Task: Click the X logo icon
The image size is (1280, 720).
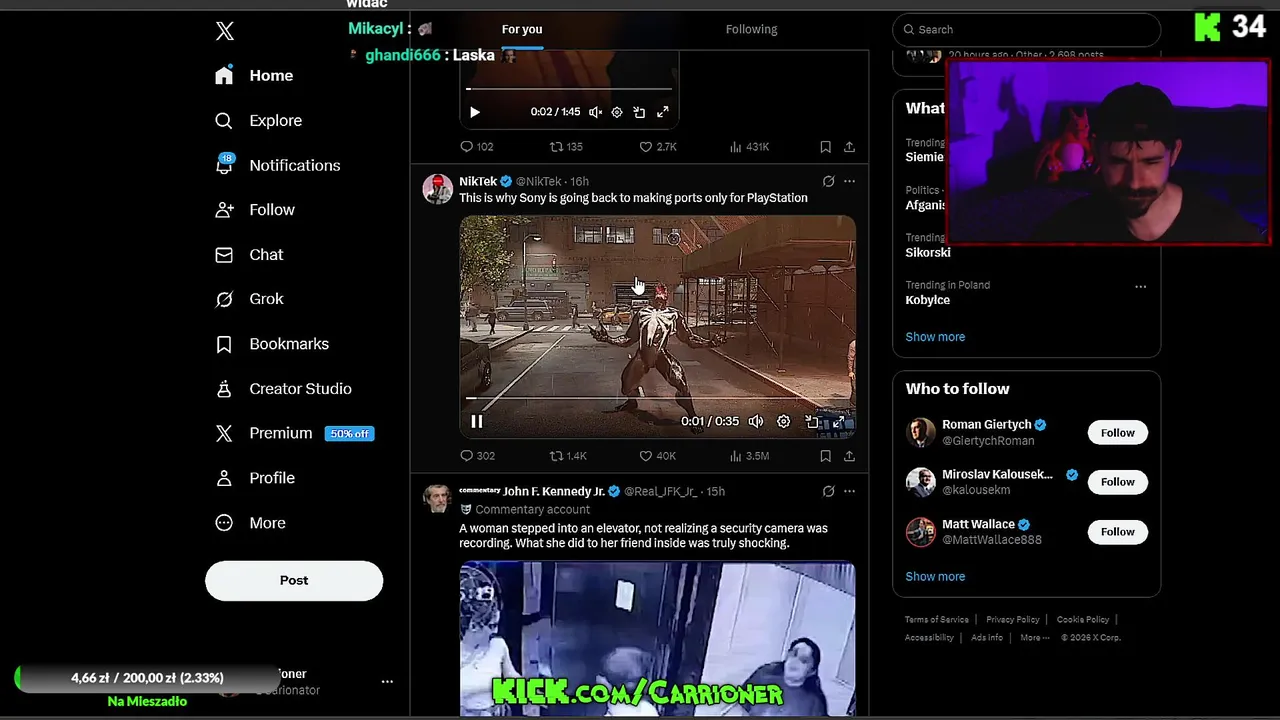Action: click(x=225, y=31)
